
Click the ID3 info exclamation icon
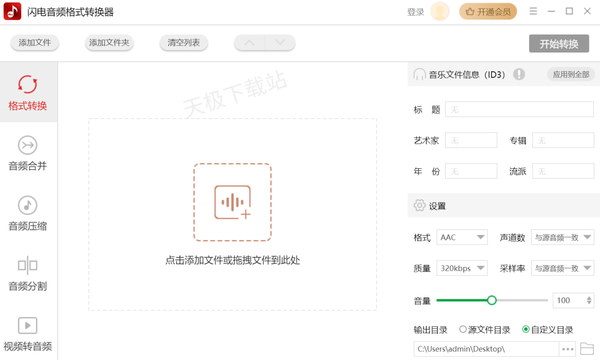519,74
